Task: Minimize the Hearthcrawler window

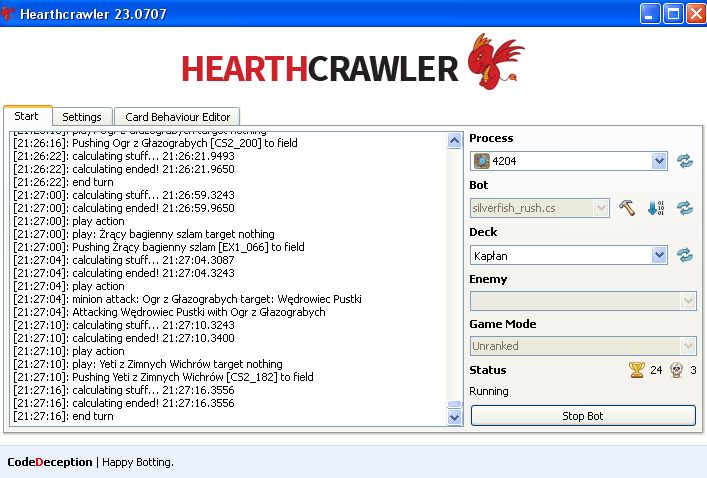Action: click(x=649, y=14)
